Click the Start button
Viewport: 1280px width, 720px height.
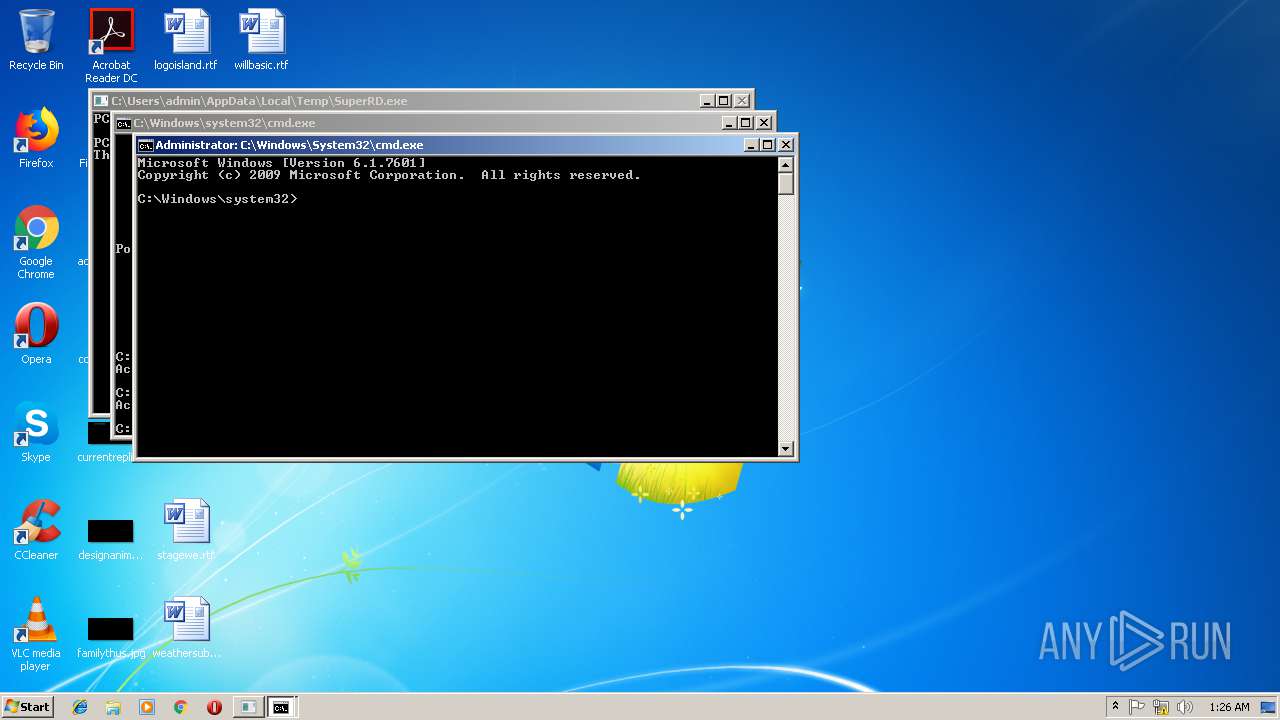27,706
